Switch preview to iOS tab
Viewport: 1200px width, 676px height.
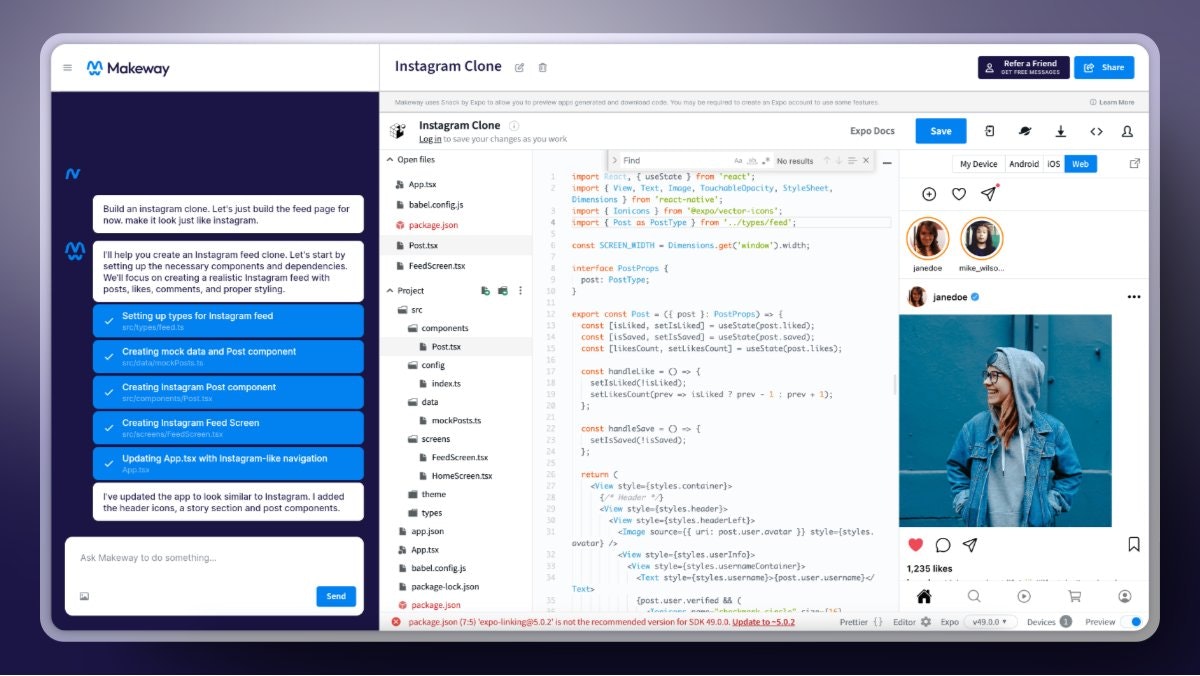point(1053,164)
